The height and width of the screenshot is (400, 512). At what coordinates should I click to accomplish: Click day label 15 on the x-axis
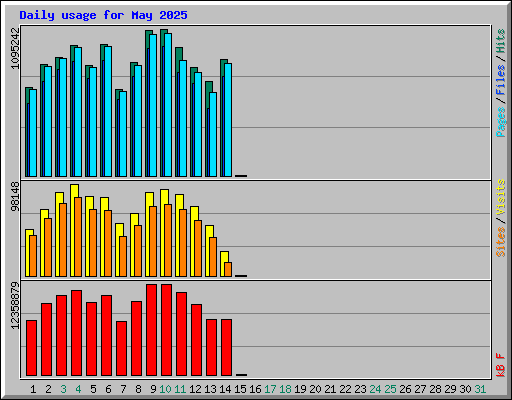pyautogui.click(x=240, y=389)
